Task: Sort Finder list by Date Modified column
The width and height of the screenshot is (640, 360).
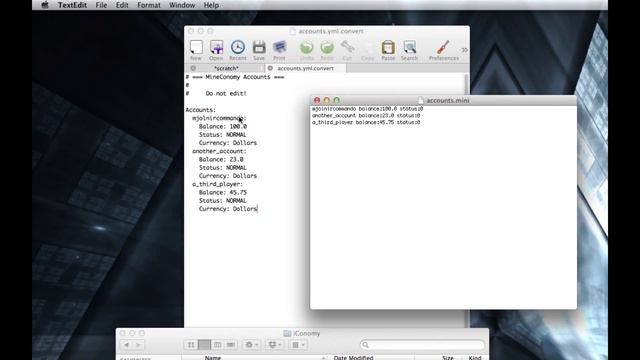Action: (353, 358)
